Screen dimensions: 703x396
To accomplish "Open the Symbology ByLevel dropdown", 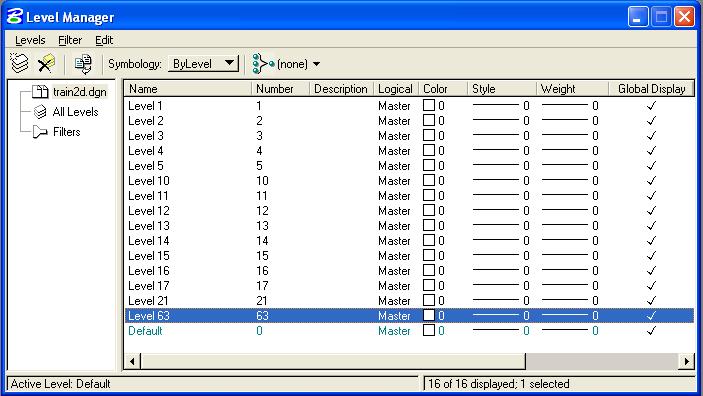I will tap(203, 64).
